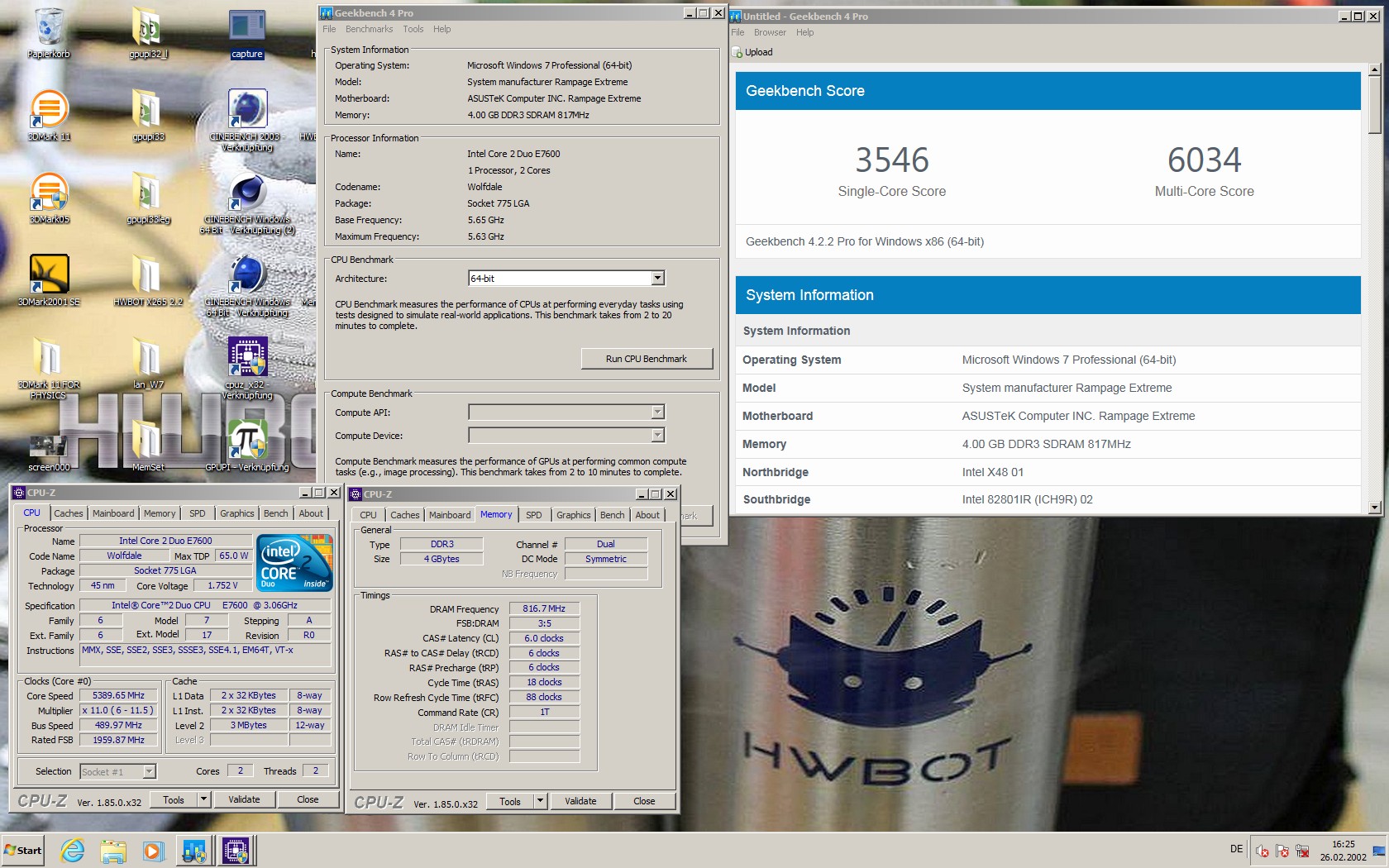Click the DE language indicator
The image size is (1389, 868).
[1236, 849]
